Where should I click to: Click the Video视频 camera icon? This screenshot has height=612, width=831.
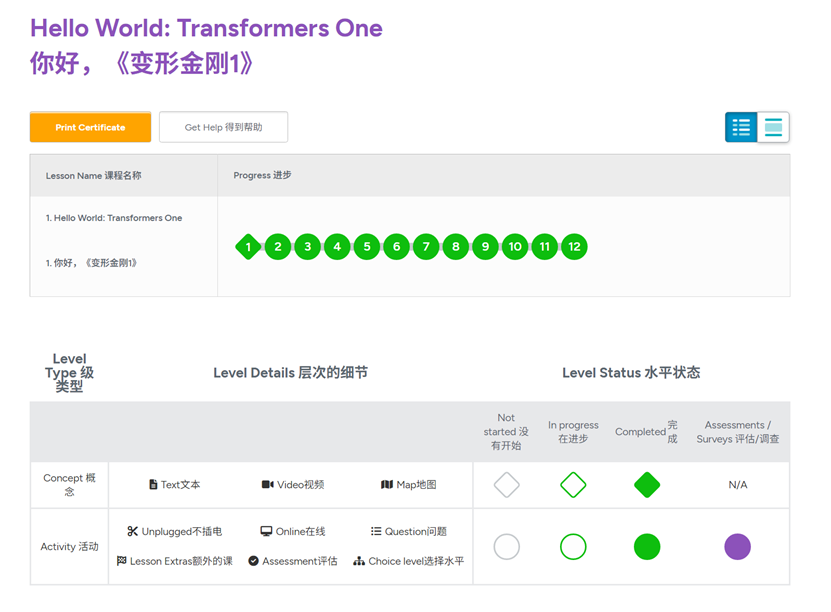(x=268, y=484)
